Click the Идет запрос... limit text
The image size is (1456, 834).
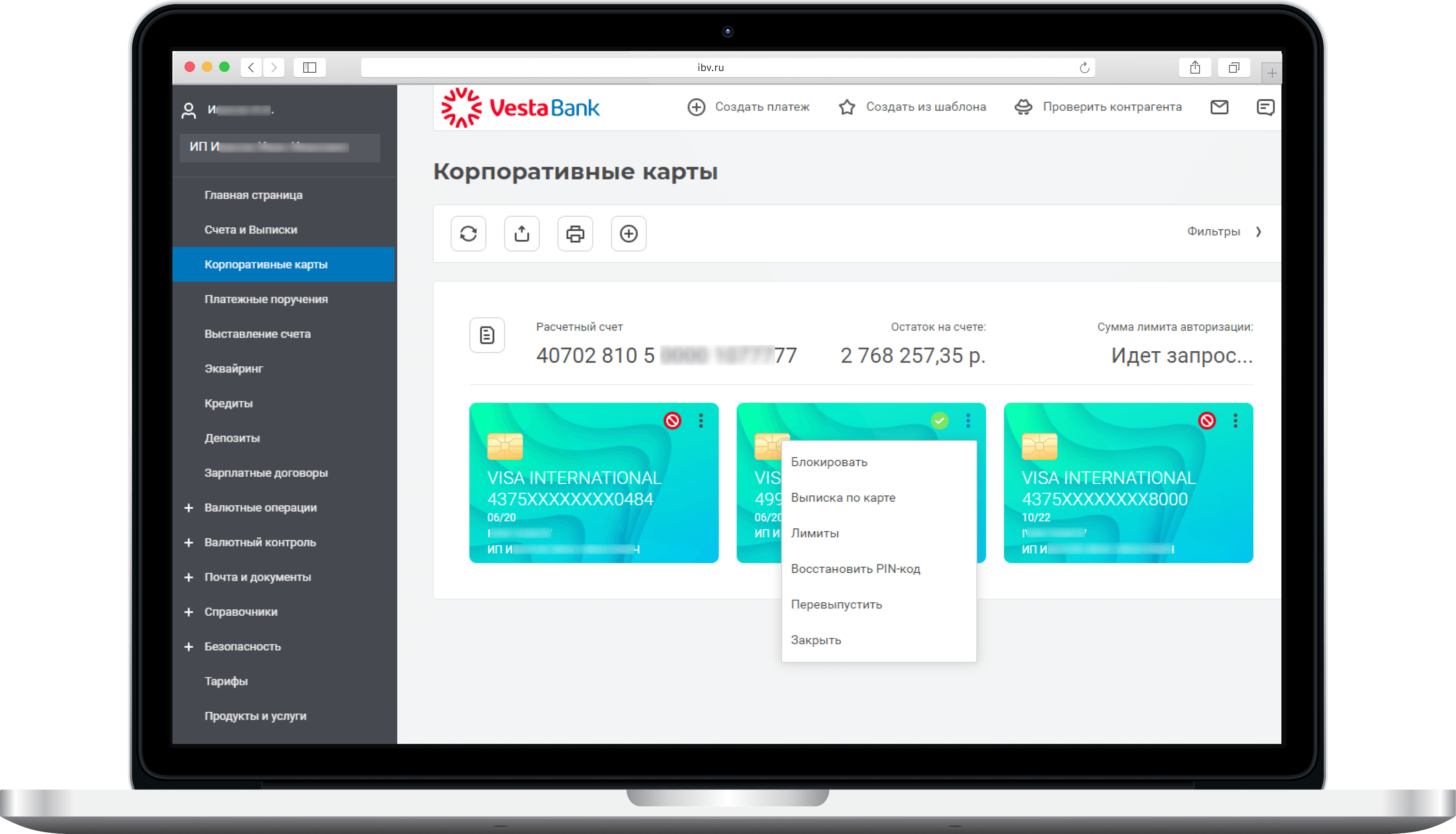[1181, 356]
